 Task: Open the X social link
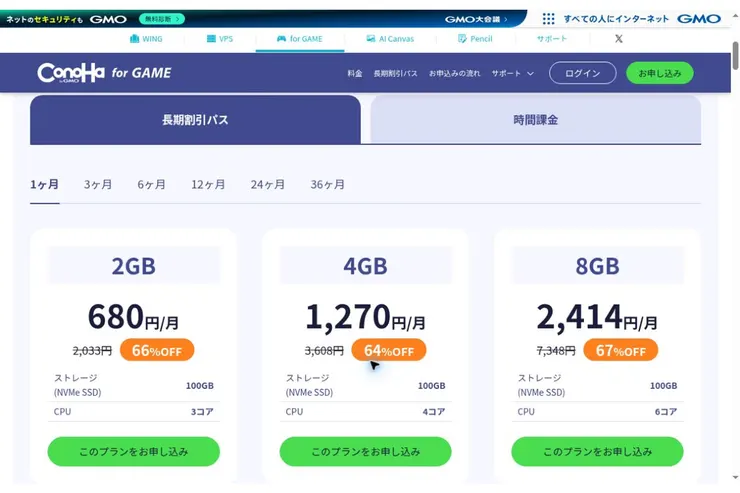click(x=619, y=39)
